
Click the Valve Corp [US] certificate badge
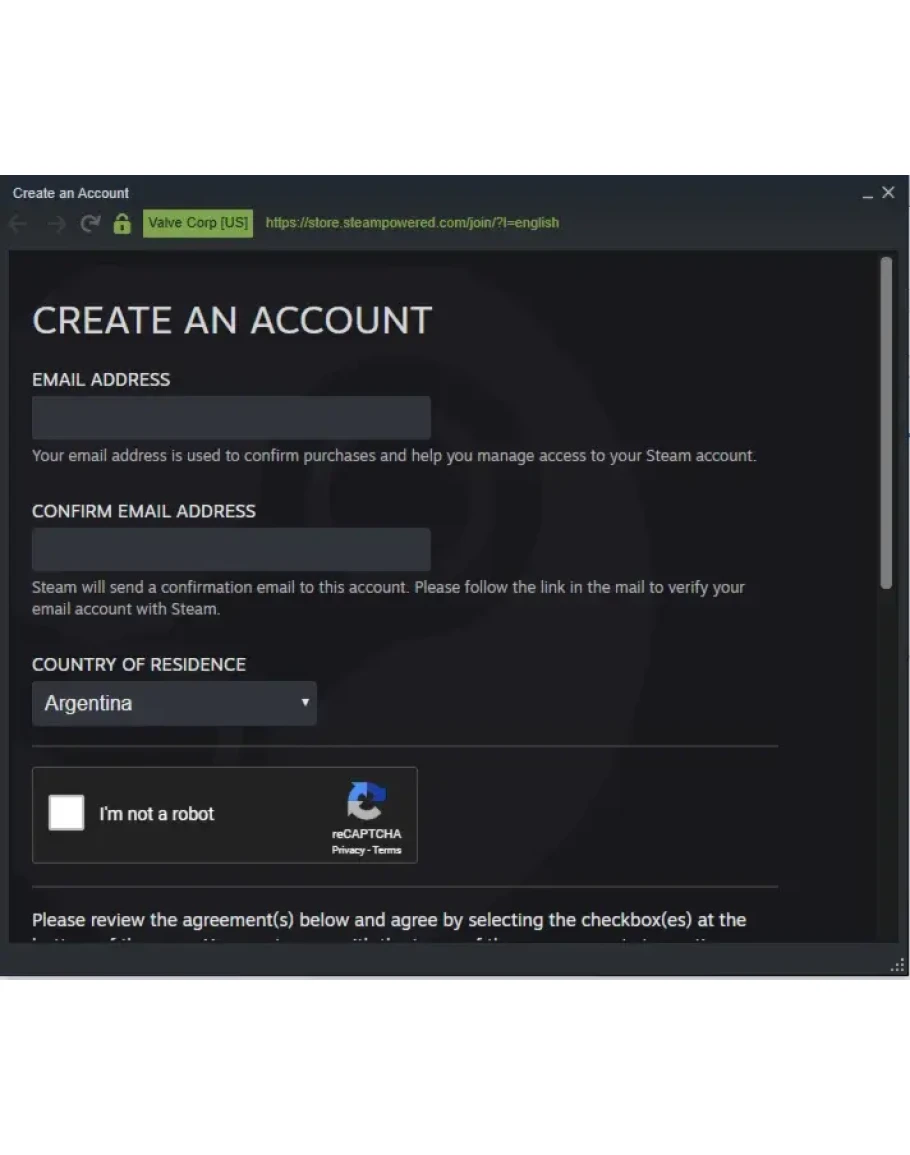198,223
